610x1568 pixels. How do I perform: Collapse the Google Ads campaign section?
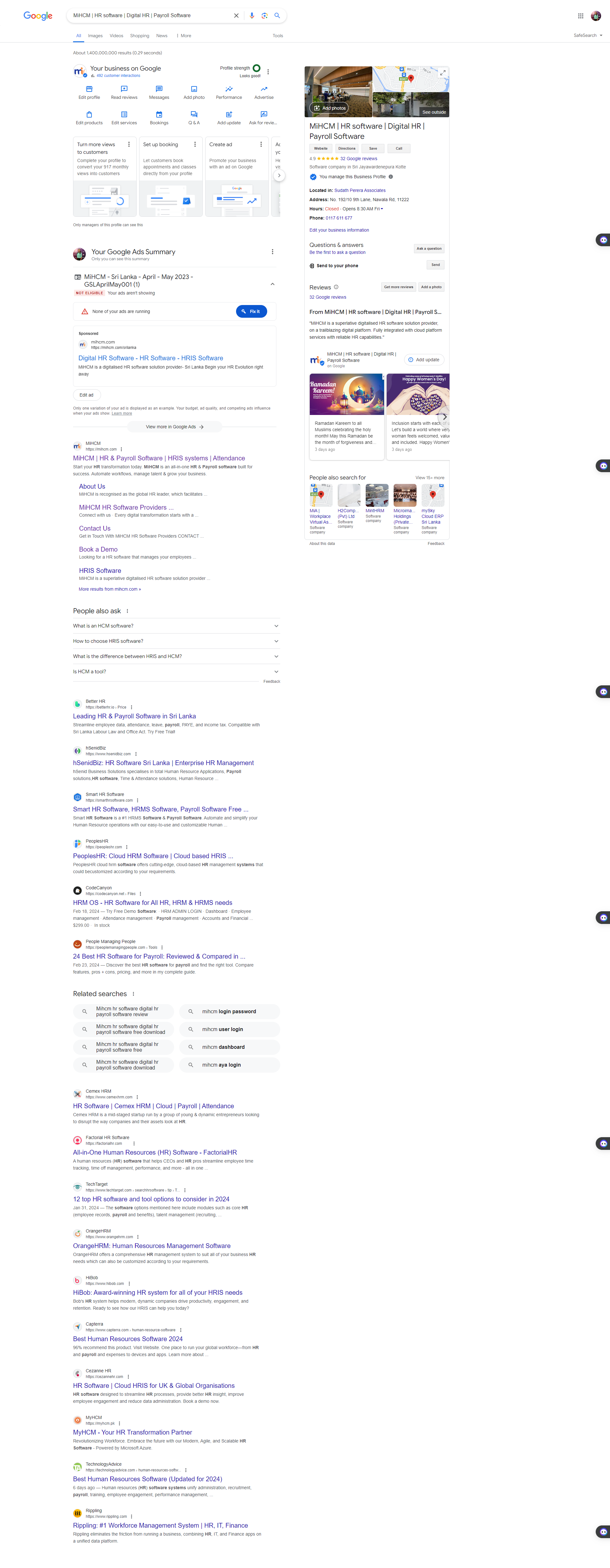[x=272, y=284]
